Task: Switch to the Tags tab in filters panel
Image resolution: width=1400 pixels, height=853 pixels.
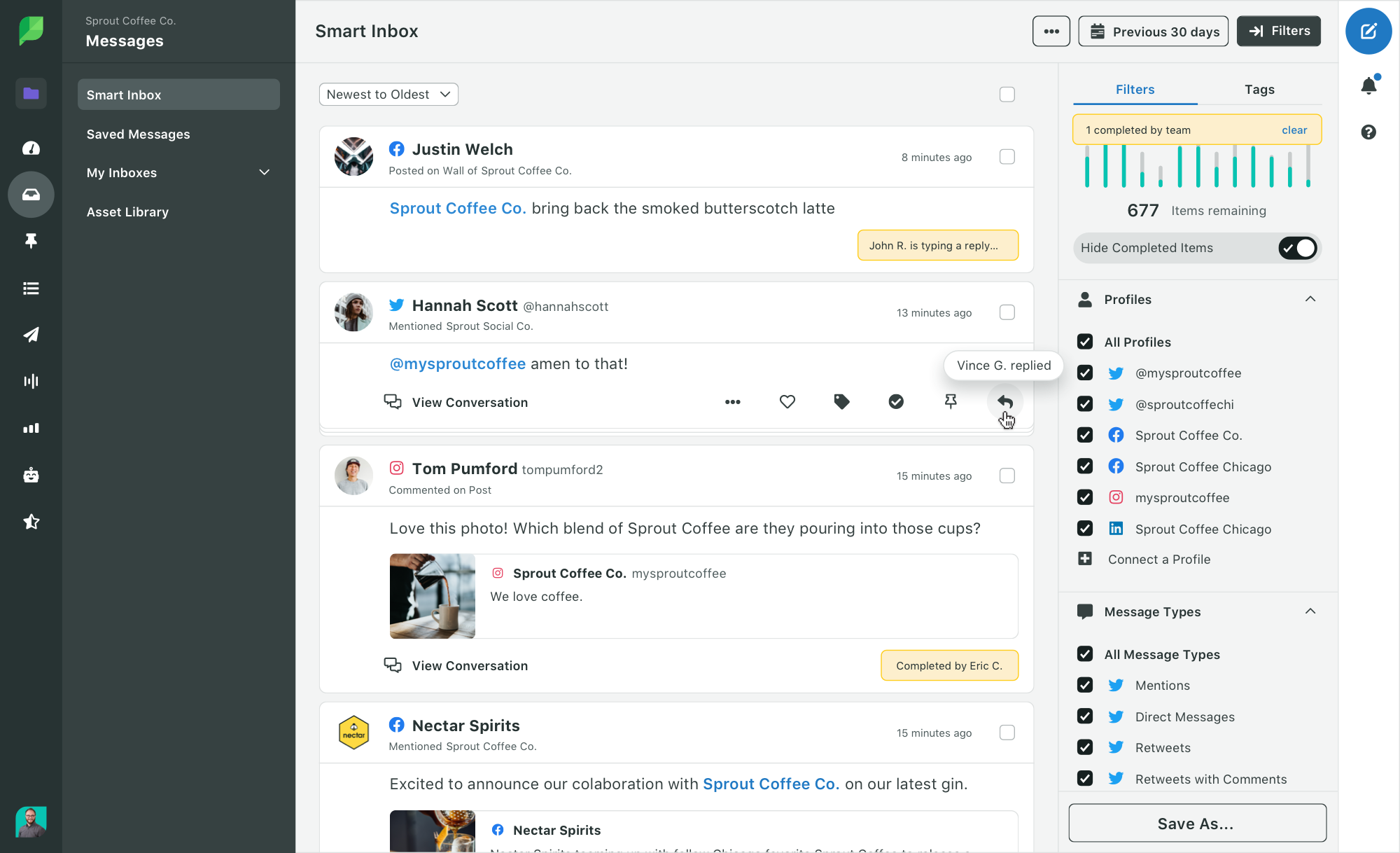Action: tap(1260, 89)
